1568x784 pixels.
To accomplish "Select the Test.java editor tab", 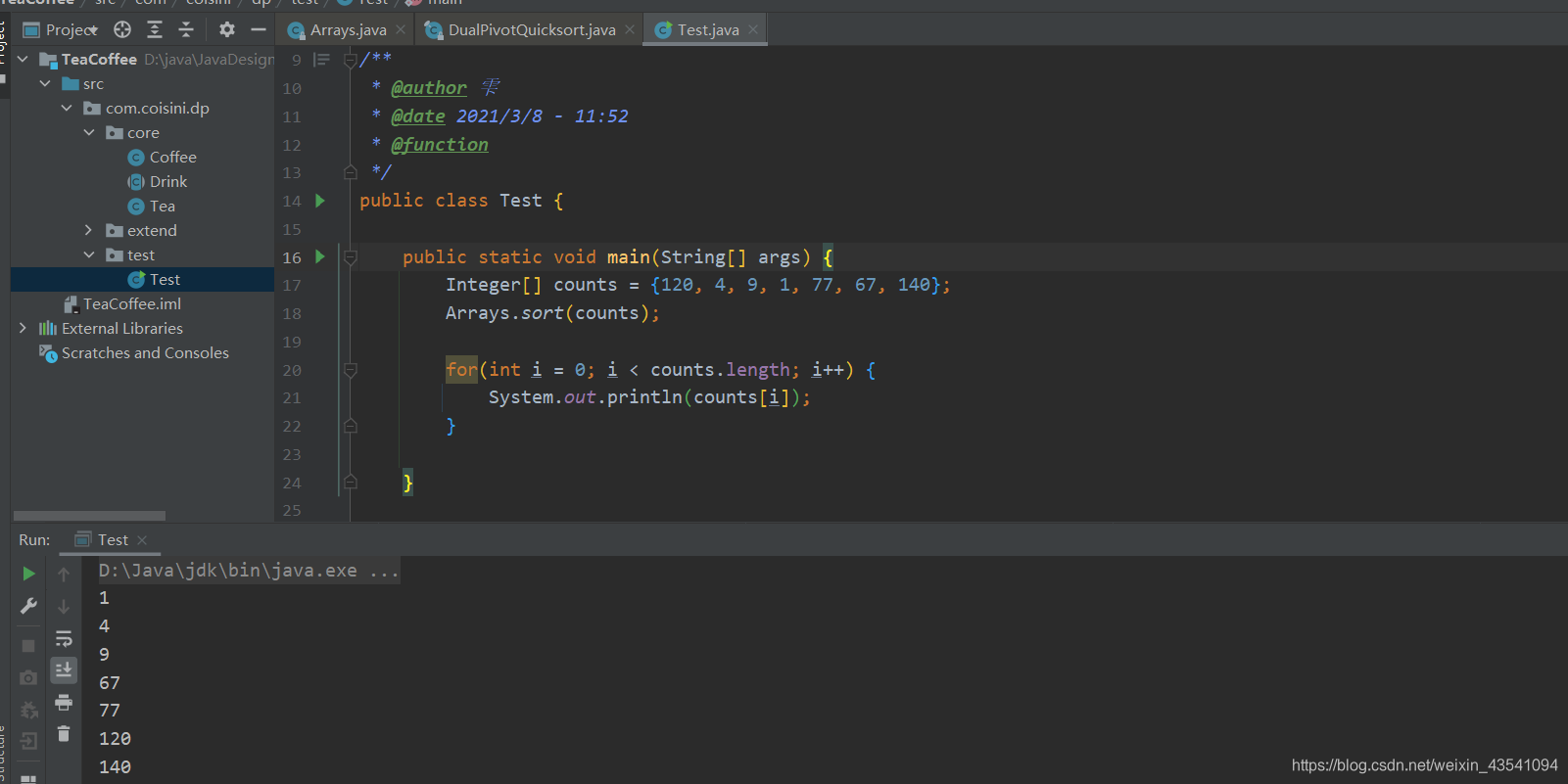I will click(x=707, y=30).
